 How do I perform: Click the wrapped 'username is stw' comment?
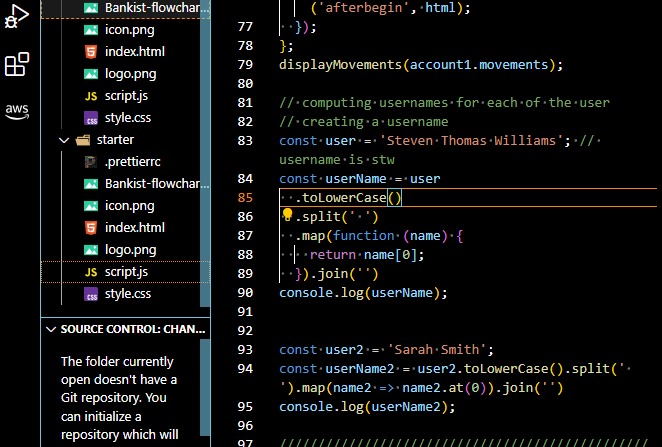click(336, 160)
